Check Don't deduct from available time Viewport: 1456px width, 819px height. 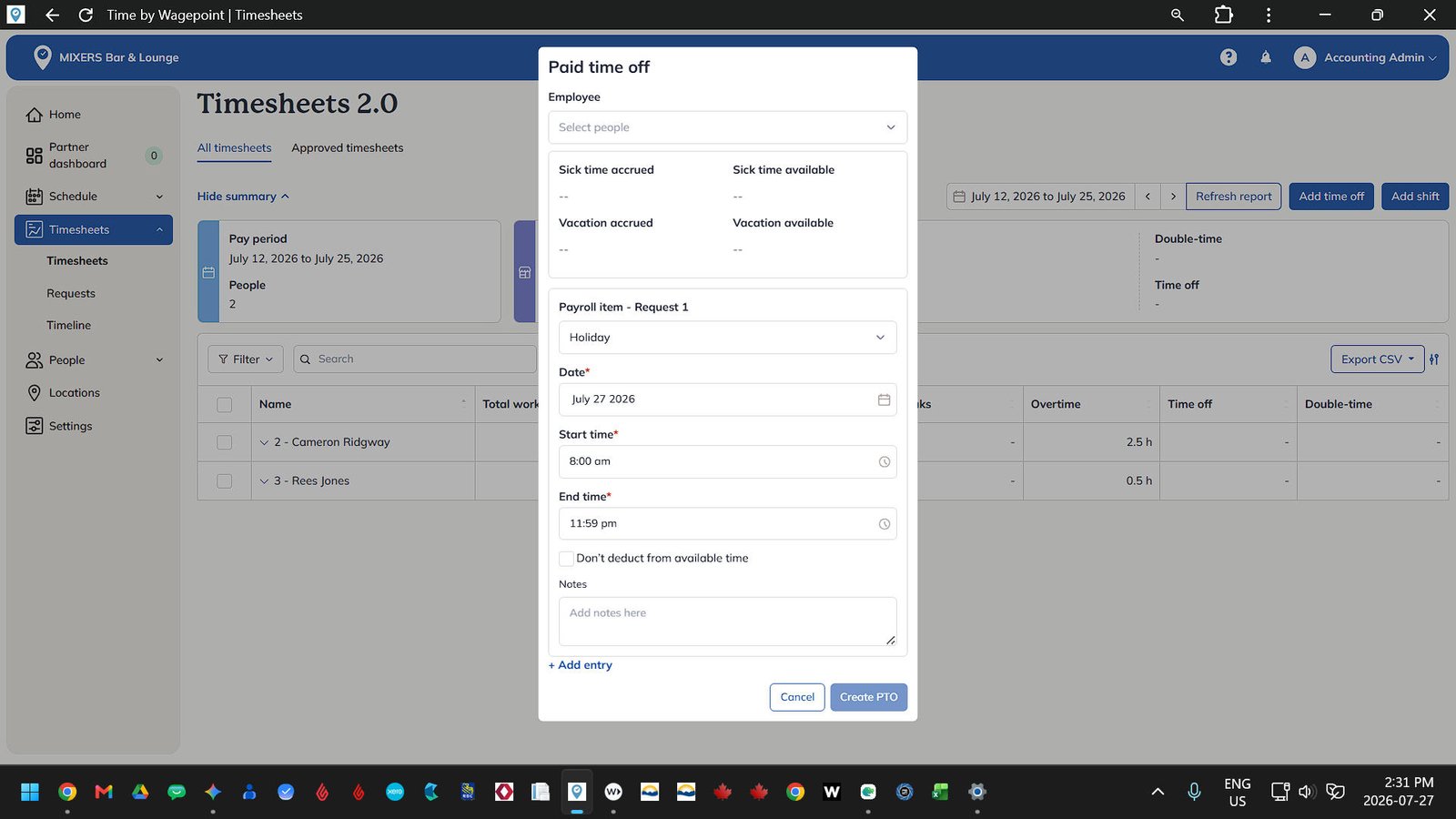pos(566,559)
